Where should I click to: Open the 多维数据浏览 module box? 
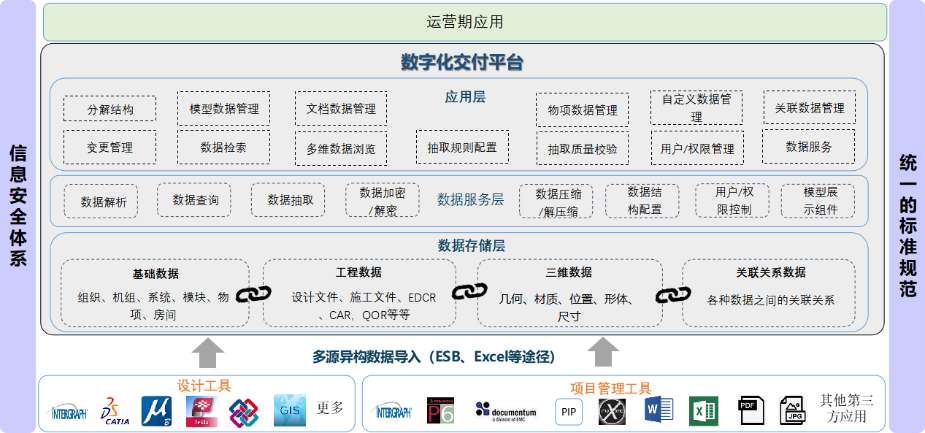tap(341, 149)
